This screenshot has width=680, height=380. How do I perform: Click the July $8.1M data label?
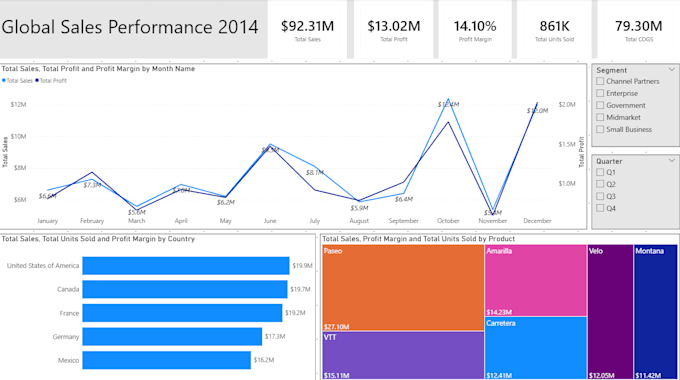tap(314, 173)
